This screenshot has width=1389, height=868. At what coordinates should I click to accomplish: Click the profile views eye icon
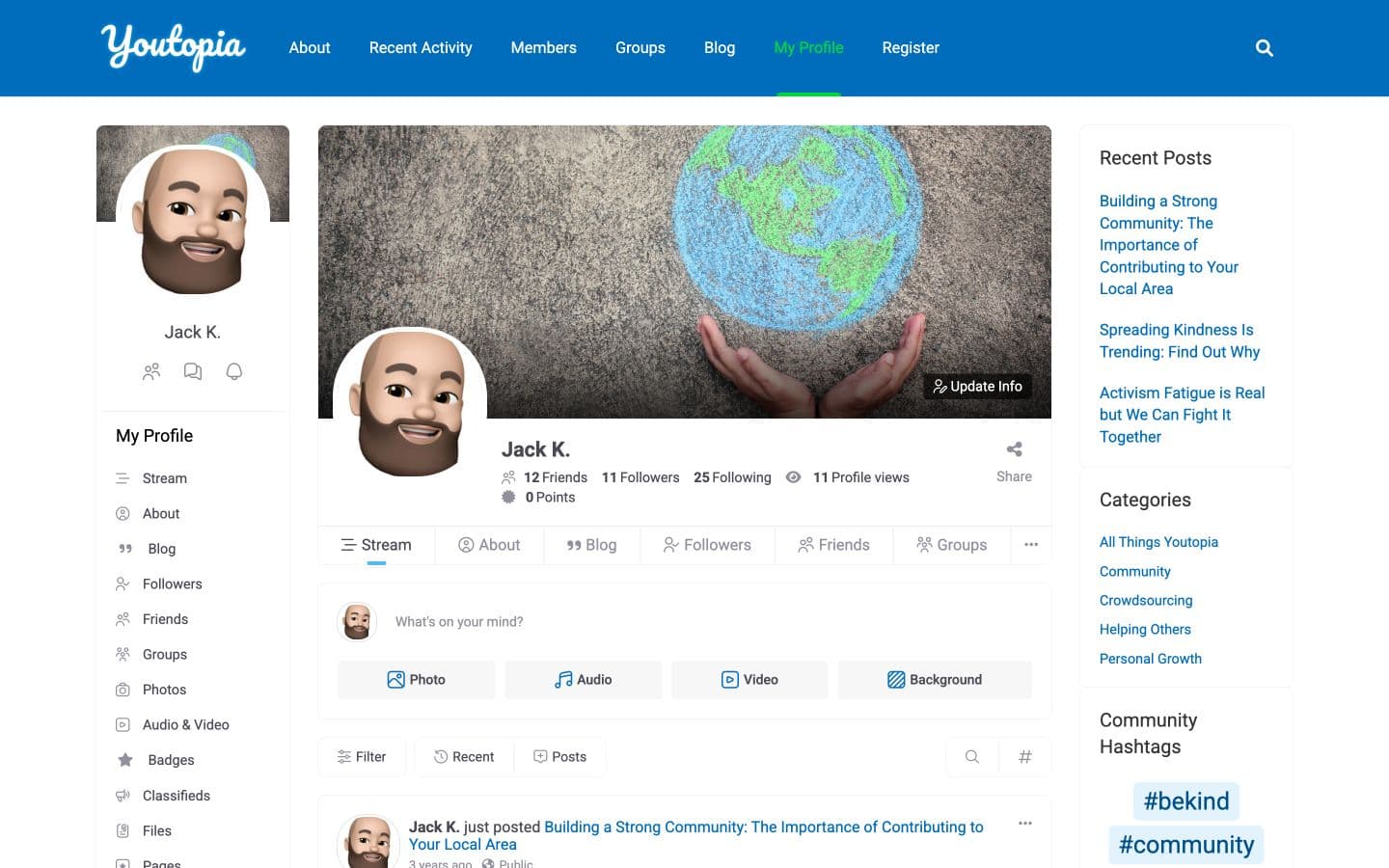point(793,477)
